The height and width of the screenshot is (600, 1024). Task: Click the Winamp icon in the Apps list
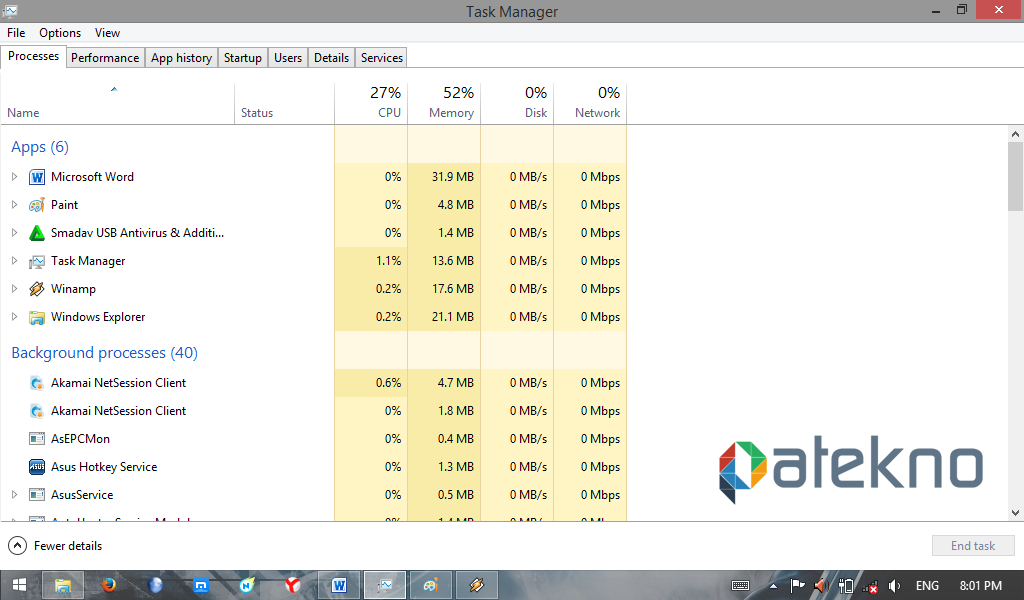tap(37, 289)
